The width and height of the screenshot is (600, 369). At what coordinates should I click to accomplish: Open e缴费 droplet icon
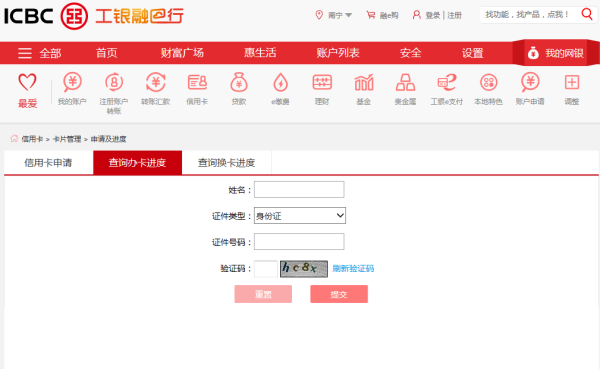[x=280, y=82]
